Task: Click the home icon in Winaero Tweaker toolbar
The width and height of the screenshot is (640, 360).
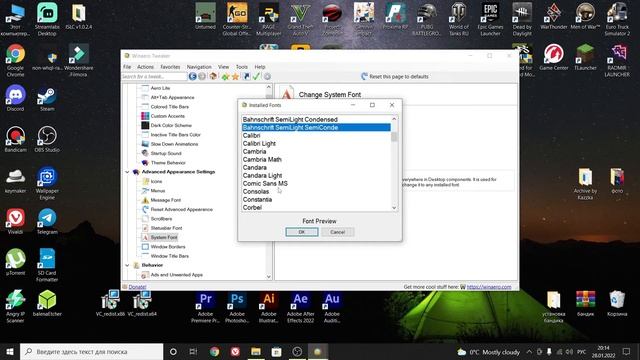Action: [213, 76]
